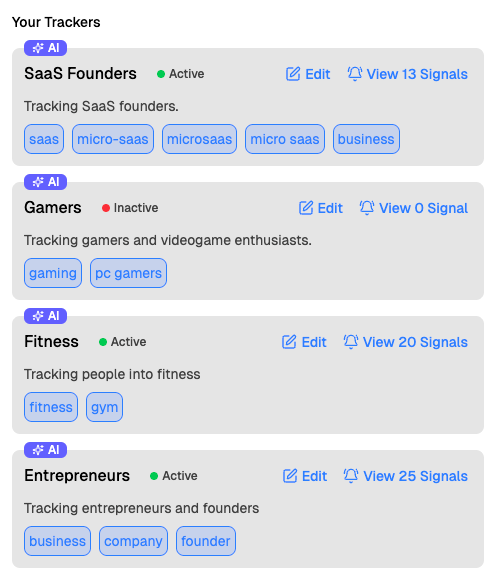Select the micro-saas keyword tag
The height and width of the screenshot is (584, 498).
[113, 139]
